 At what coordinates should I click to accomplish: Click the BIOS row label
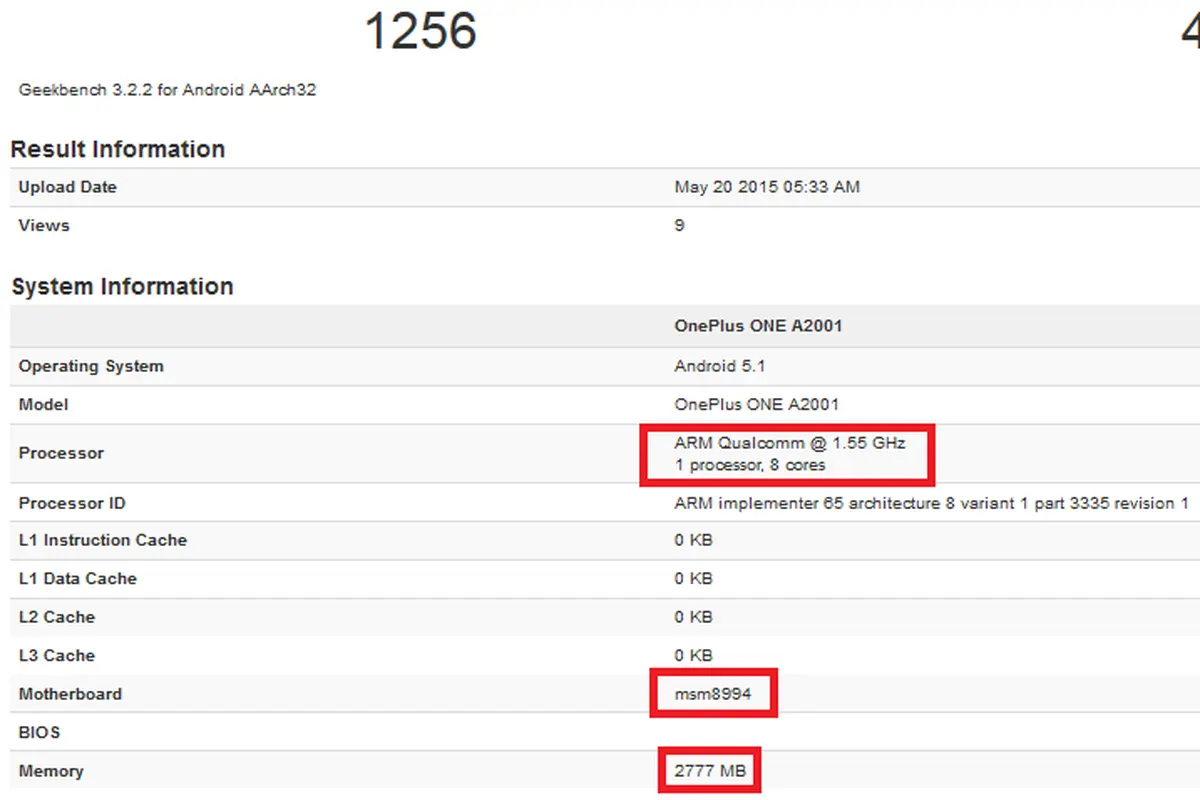tap(39, 732)
